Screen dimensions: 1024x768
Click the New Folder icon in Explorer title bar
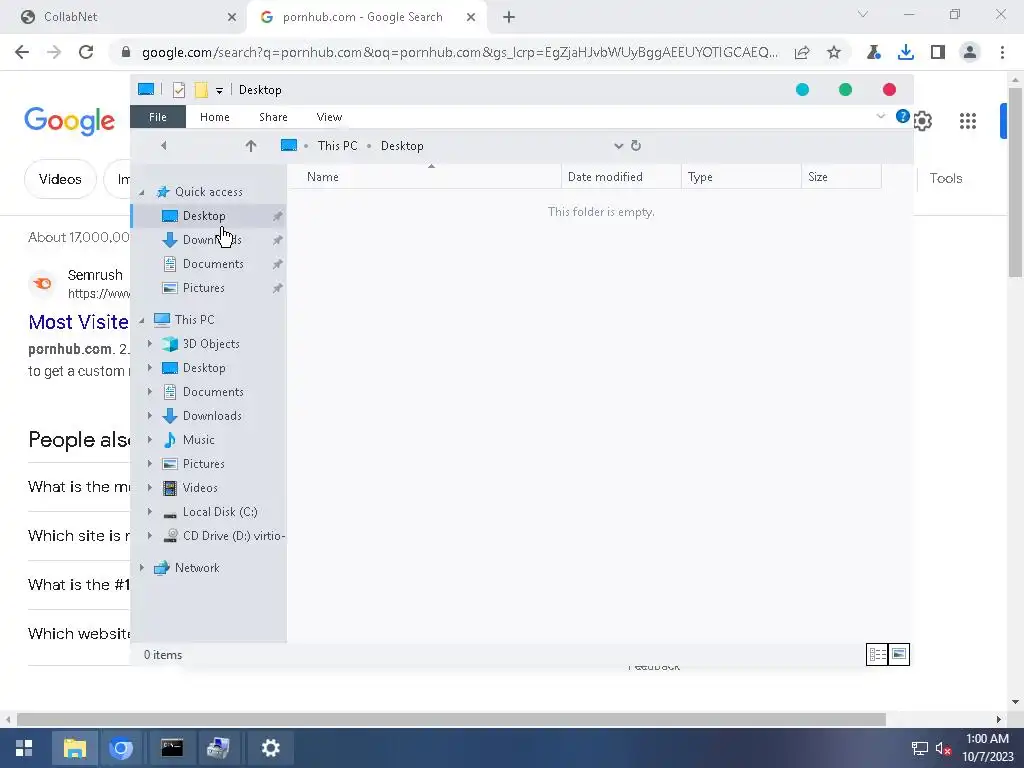point(201,90)
